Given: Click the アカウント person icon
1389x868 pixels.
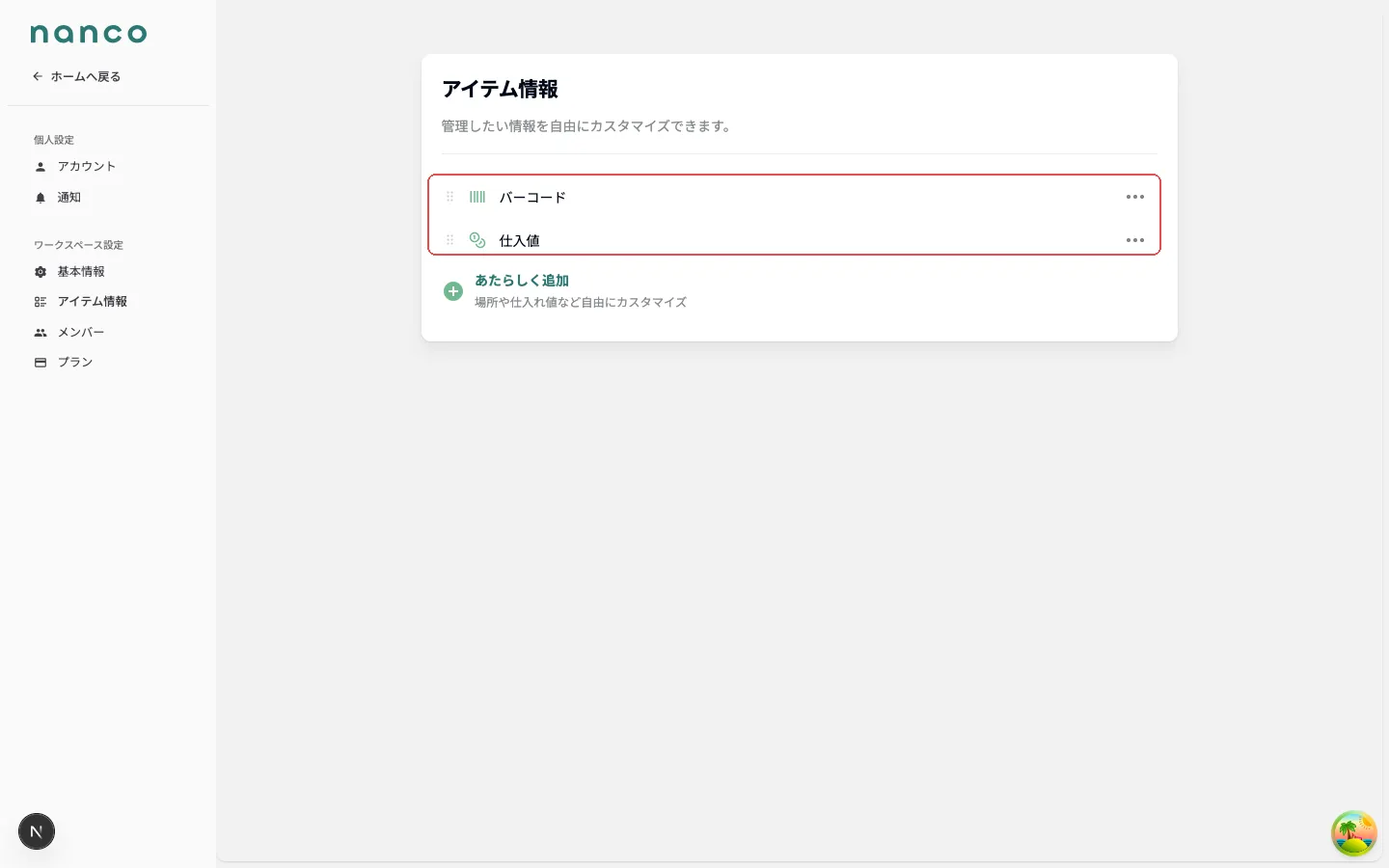Looking at the screenshot, I should [41, 167].
